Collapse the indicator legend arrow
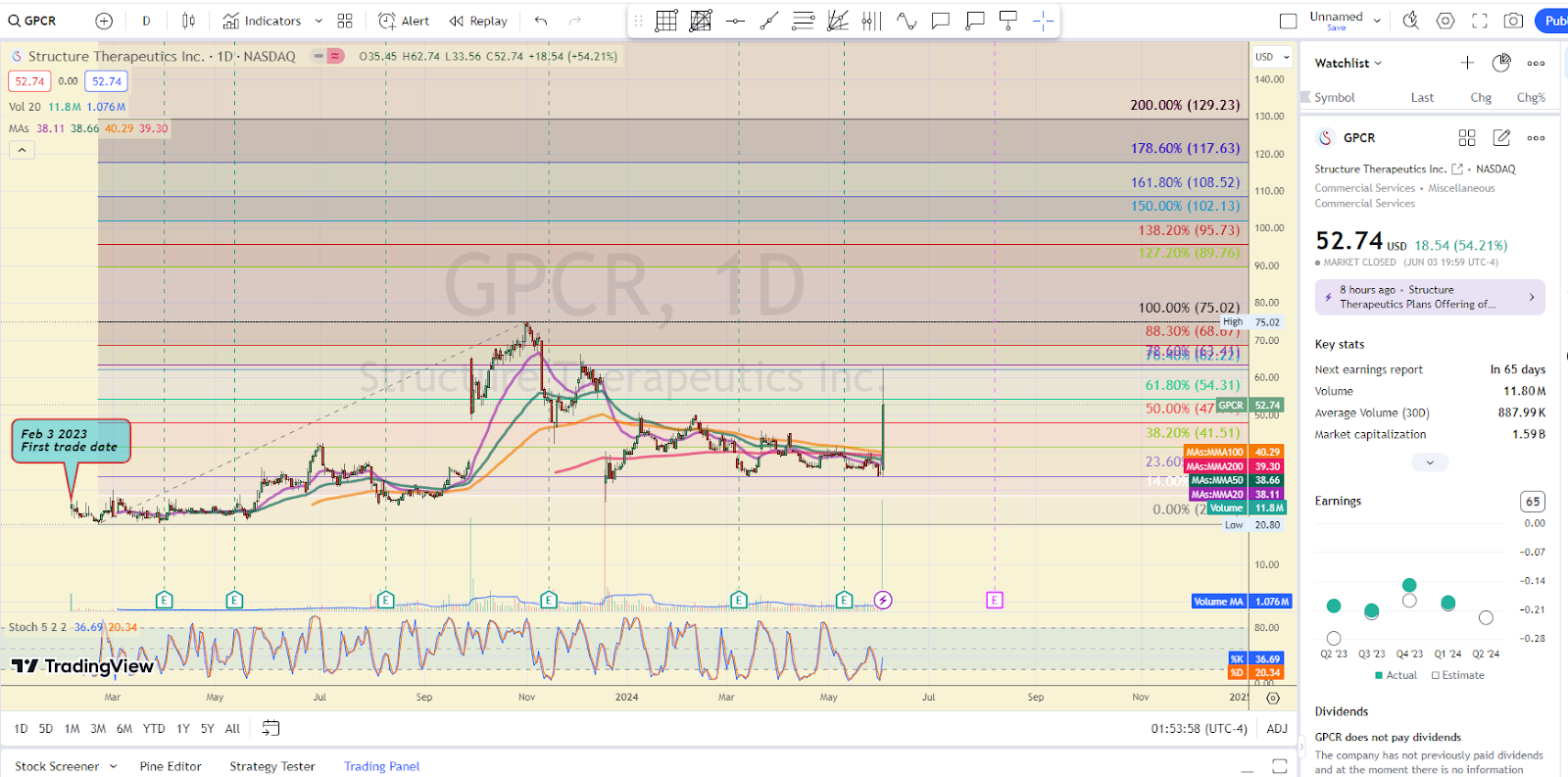 point(22,150)
